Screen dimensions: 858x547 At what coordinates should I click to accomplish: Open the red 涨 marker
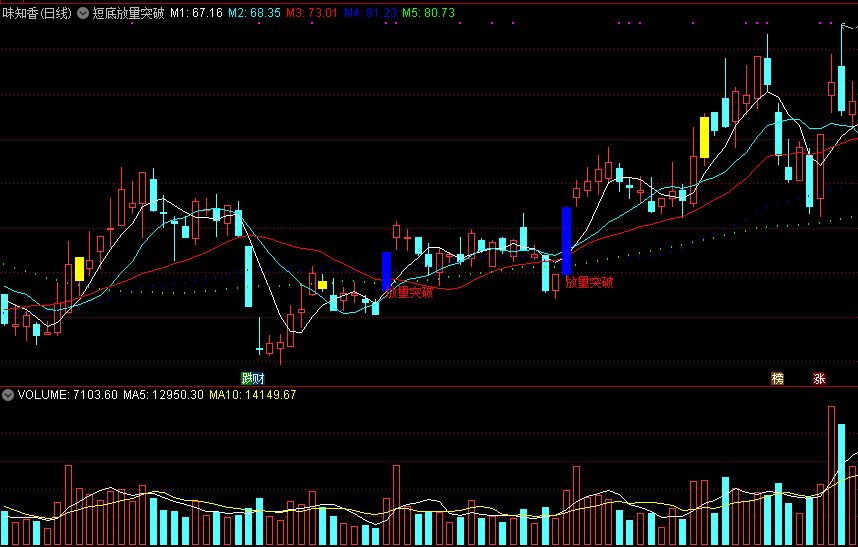(x=819, y=379)
